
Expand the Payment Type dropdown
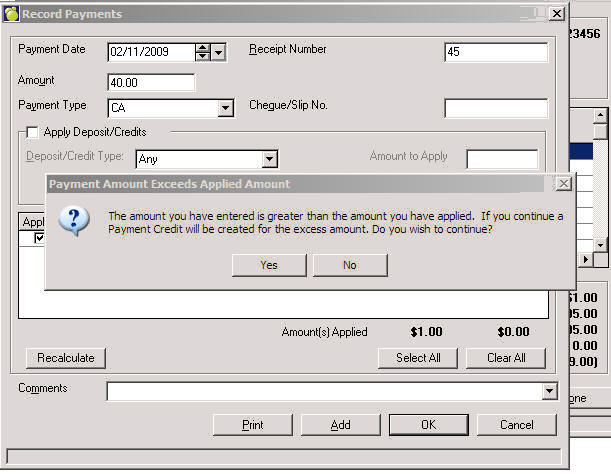(x=225, y=108)
